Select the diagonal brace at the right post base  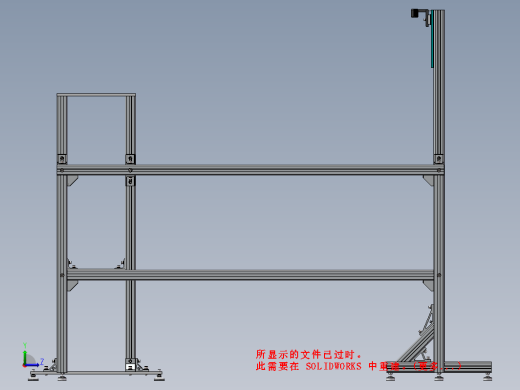pyautogui.click(x=417, y=345)
